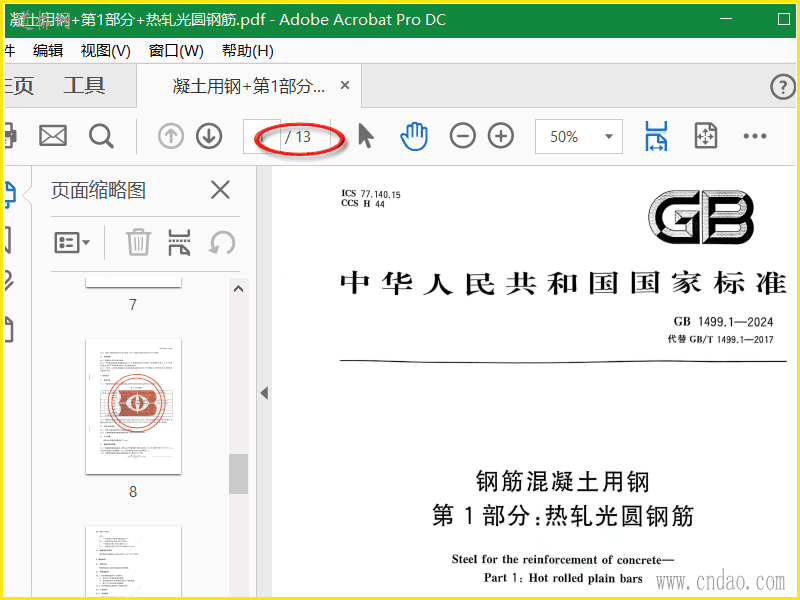Click the page extract icon in thumbnails panel
800x600 pixels.
click(x=179, y=242)
